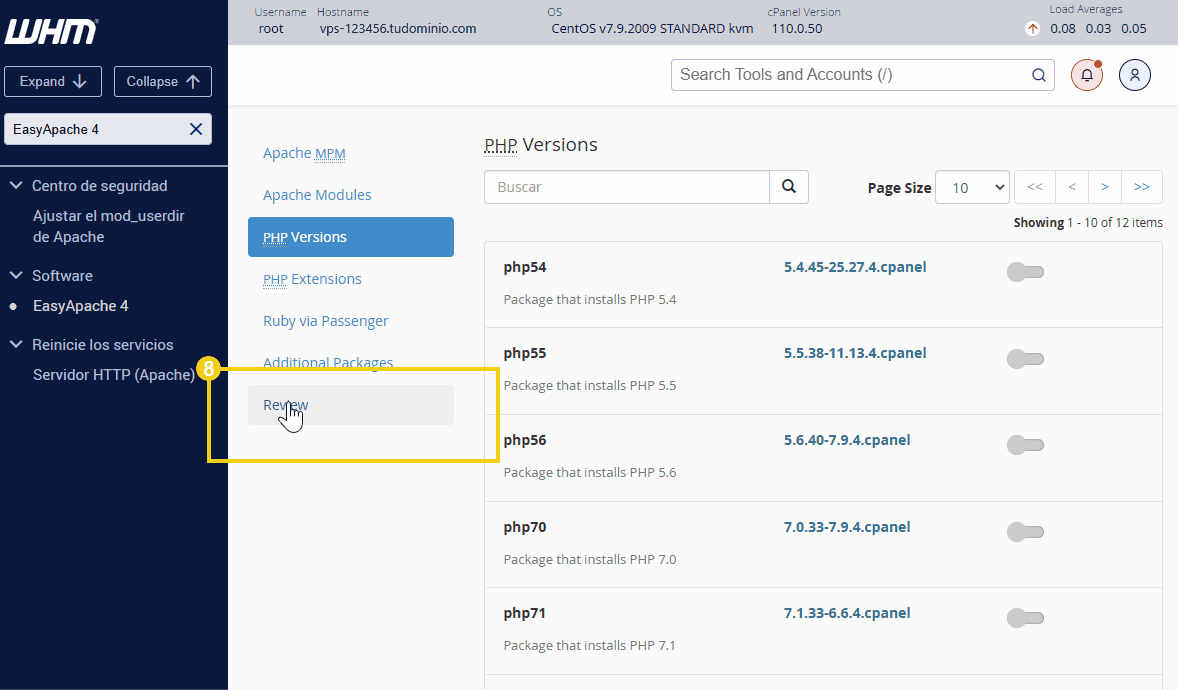Click 'Package that installs PHP 7.0'
The width and height of the screenshot is (1178, 690).
point(590,559)
